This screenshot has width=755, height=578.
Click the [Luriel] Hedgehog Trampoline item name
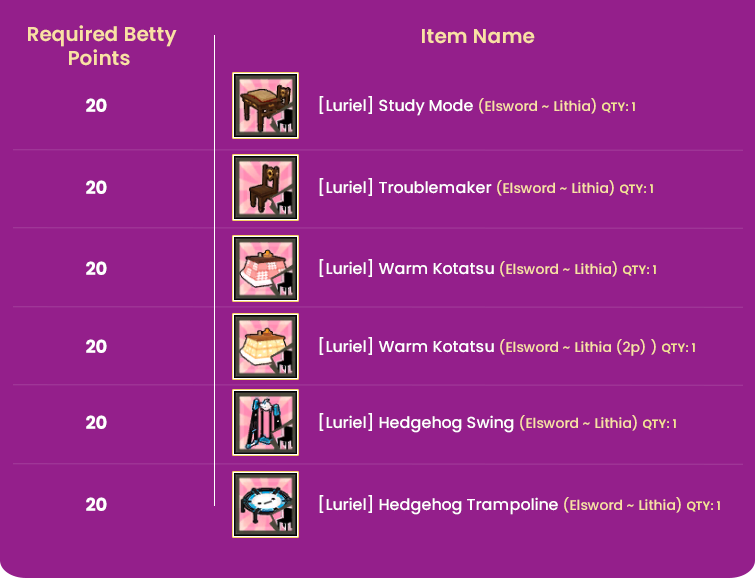click(437, 505)
